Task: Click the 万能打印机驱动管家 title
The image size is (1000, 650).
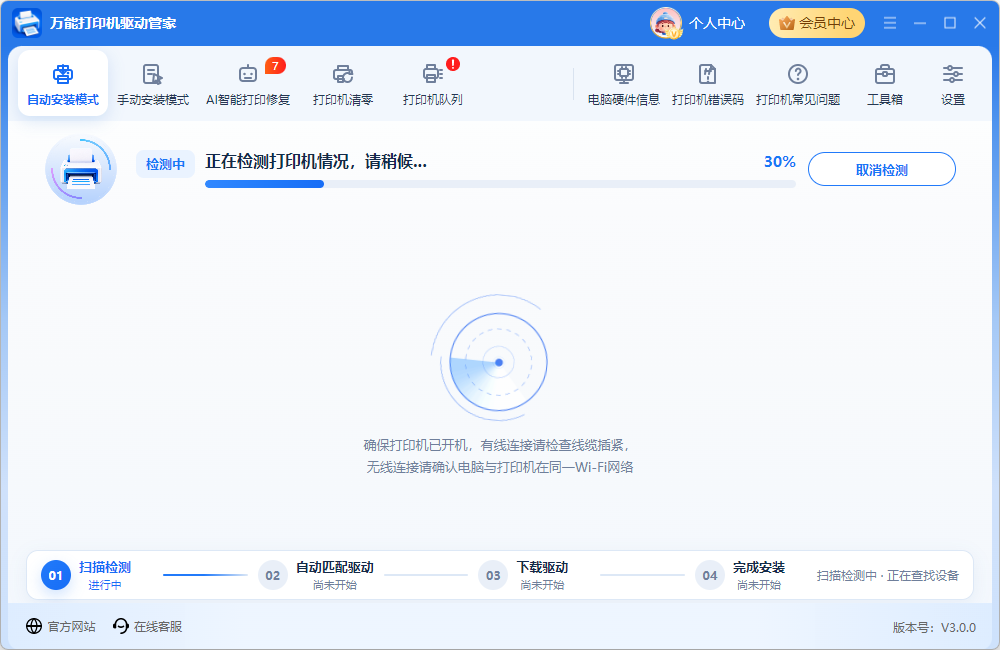Action: click(x=113, y=24)
